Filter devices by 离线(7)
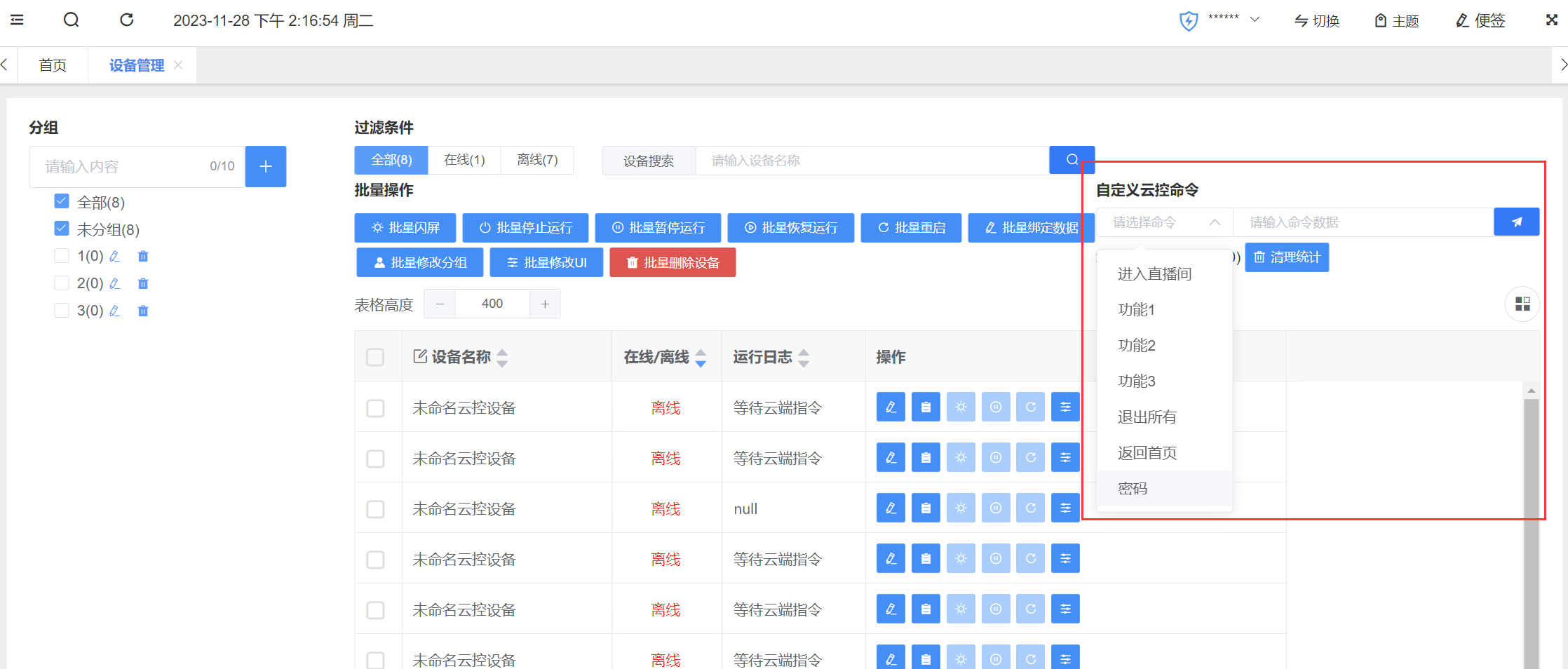This screenshot has height=669, width=1568. pyautogui.click(x=537, y=160)
